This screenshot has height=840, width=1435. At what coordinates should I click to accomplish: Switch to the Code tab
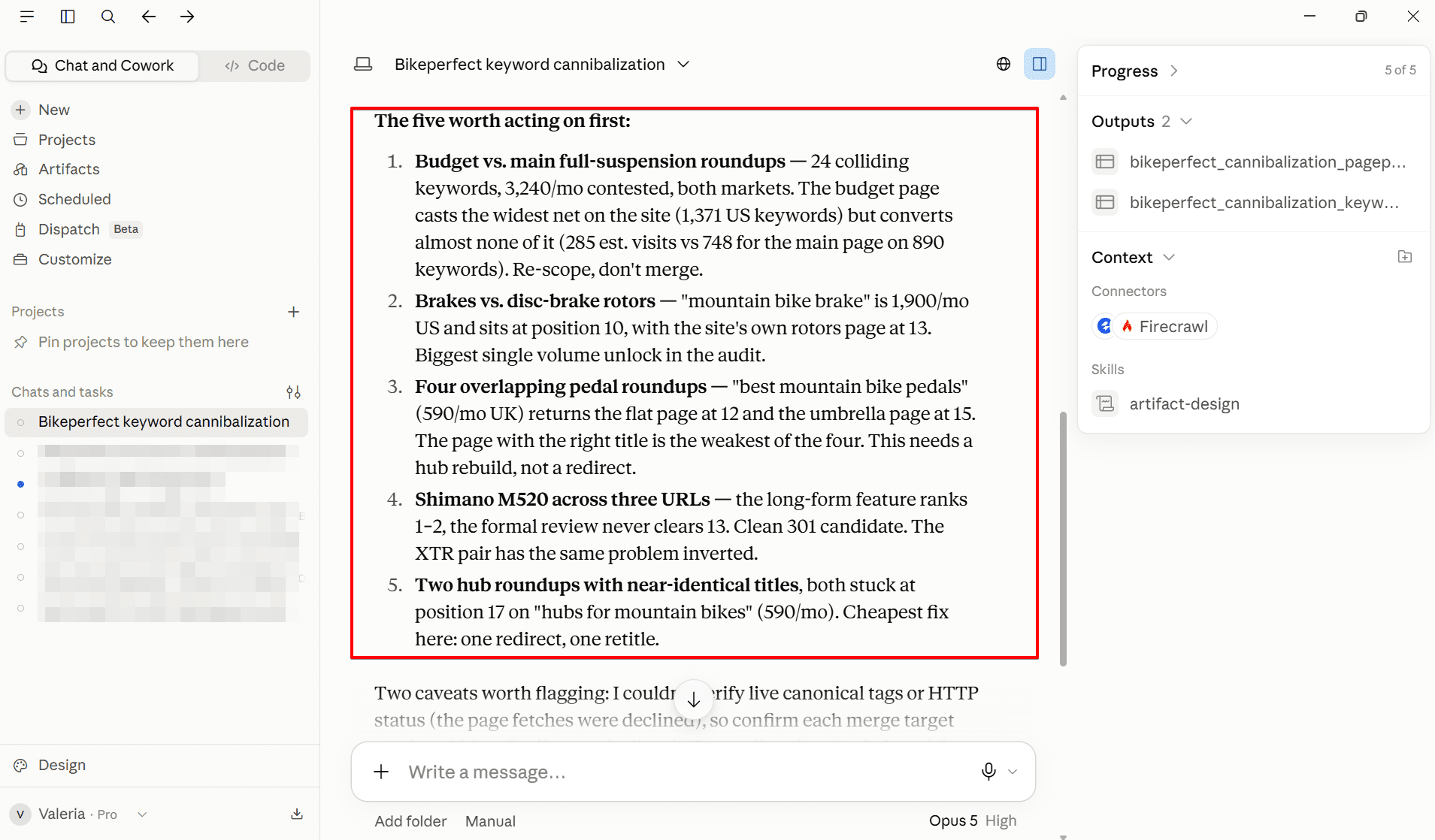255,65
